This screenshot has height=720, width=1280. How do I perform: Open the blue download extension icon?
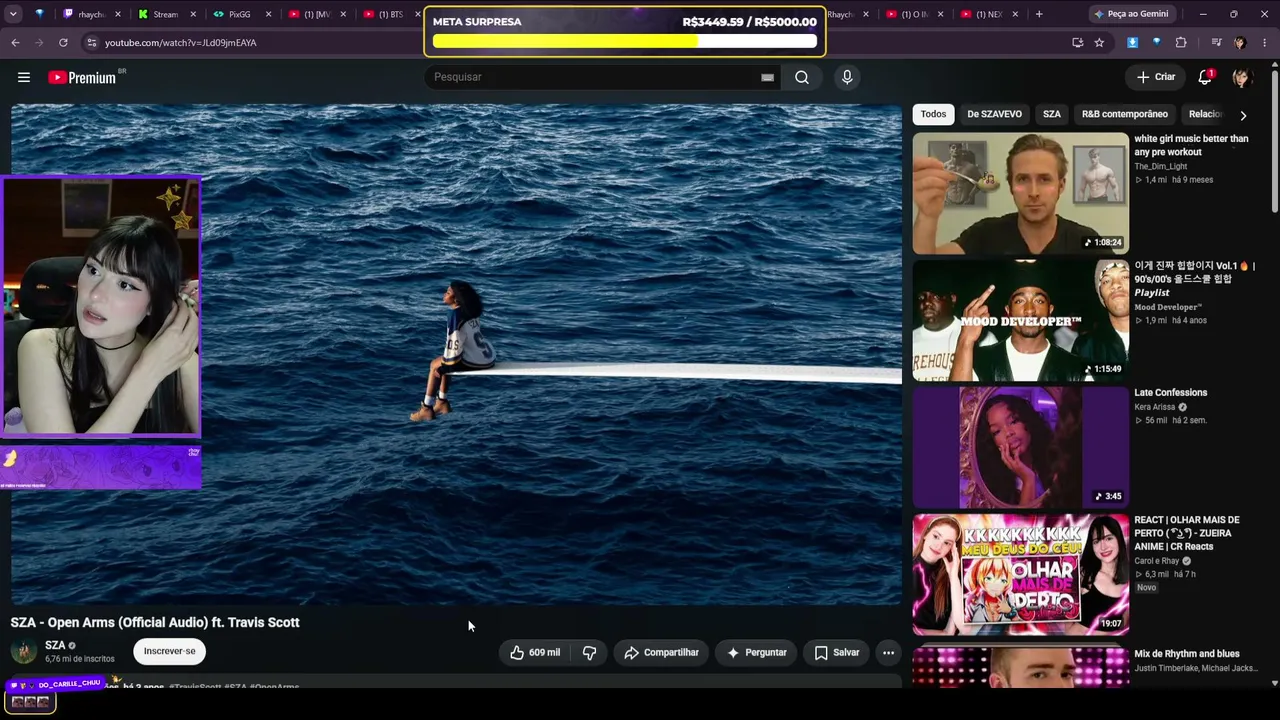coord(1132,43)
